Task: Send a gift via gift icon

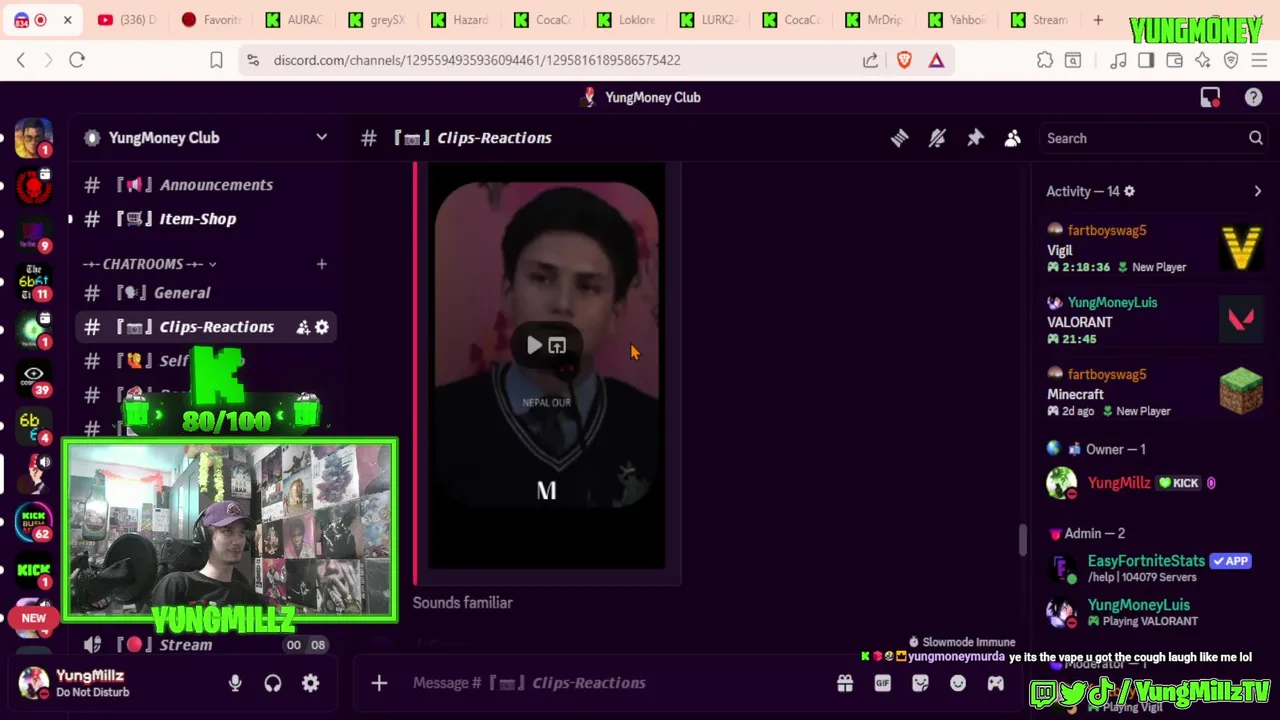Action: 845,683
